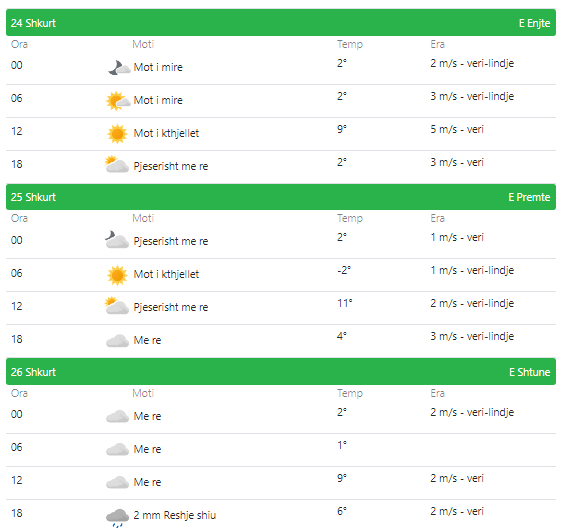Viewport: 566px width, 528px height.
Task: Click the 2 mm Reshje shiu text
Action: (175, 515)
